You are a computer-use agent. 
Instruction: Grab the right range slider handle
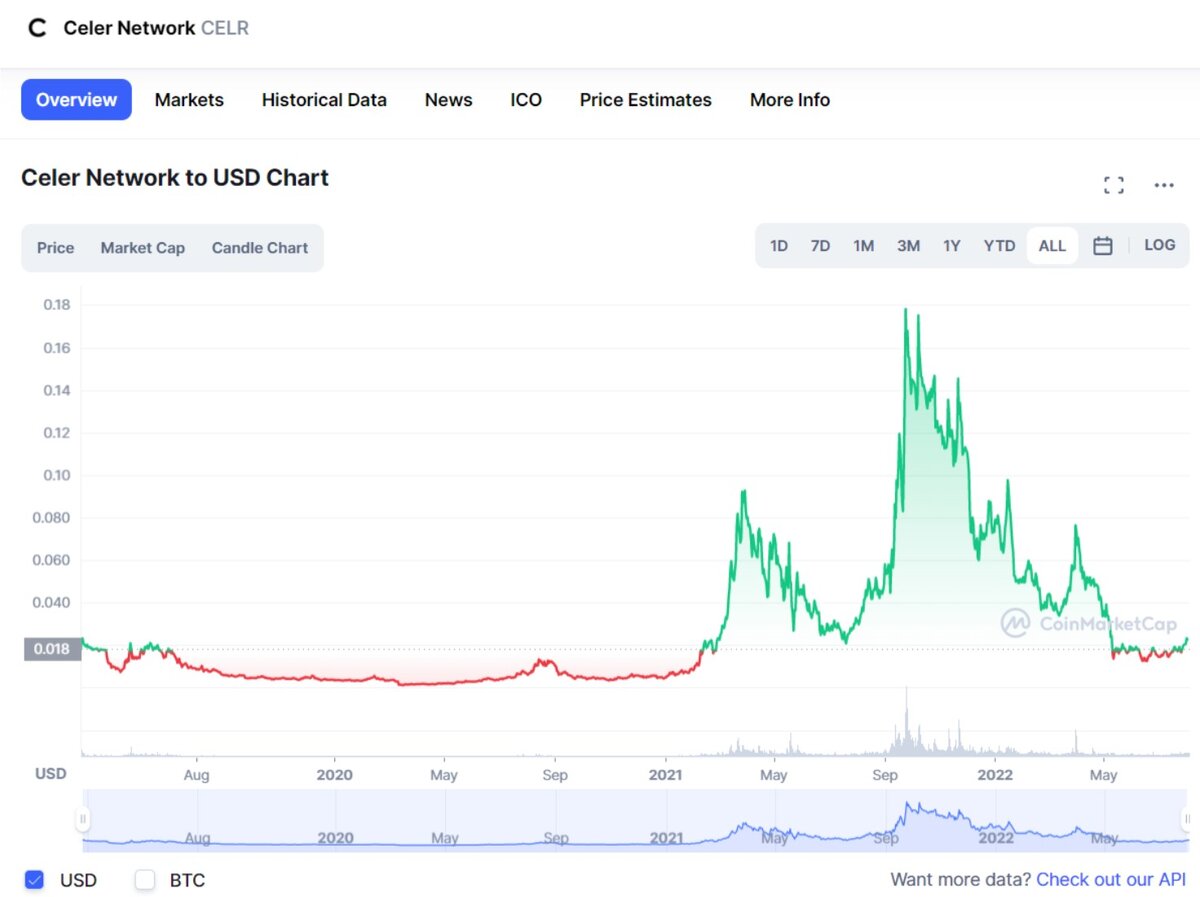point(1187,819)
